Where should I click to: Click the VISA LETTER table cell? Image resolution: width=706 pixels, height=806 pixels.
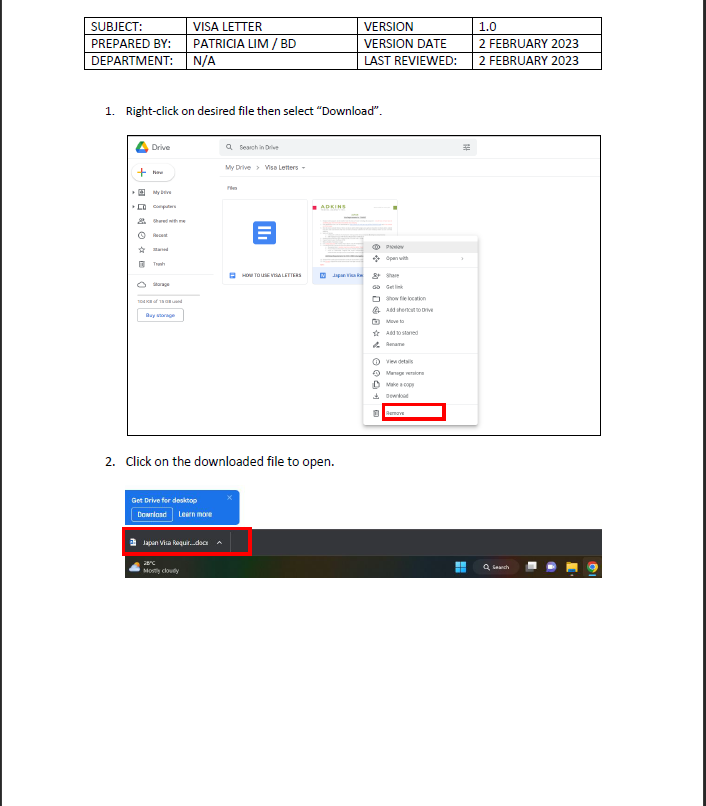(272, 26)
